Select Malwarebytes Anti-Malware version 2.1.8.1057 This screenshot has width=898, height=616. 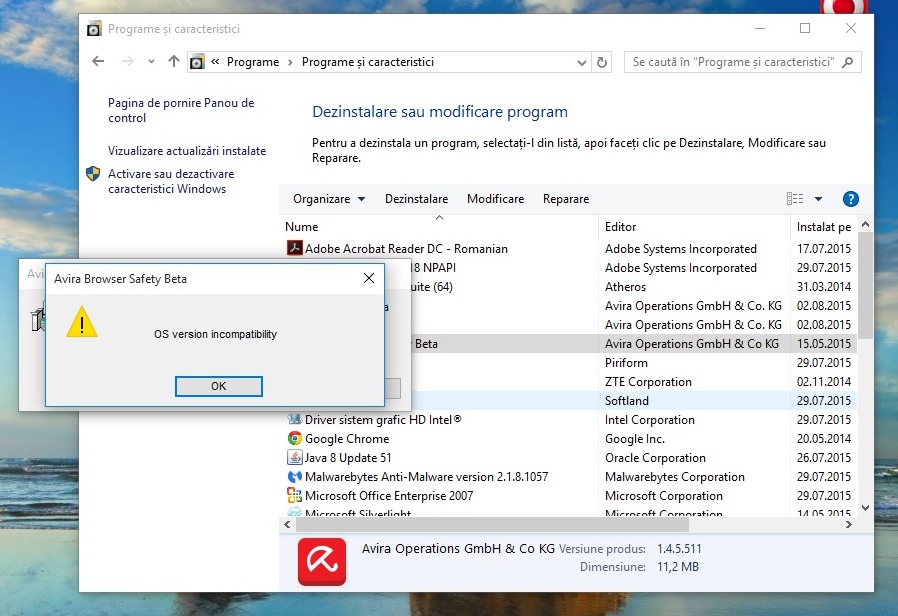(x=427, y=476)
